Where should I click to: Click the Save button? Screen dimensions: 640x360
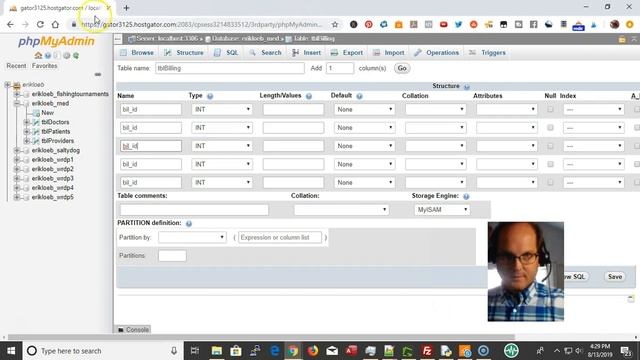615,277
